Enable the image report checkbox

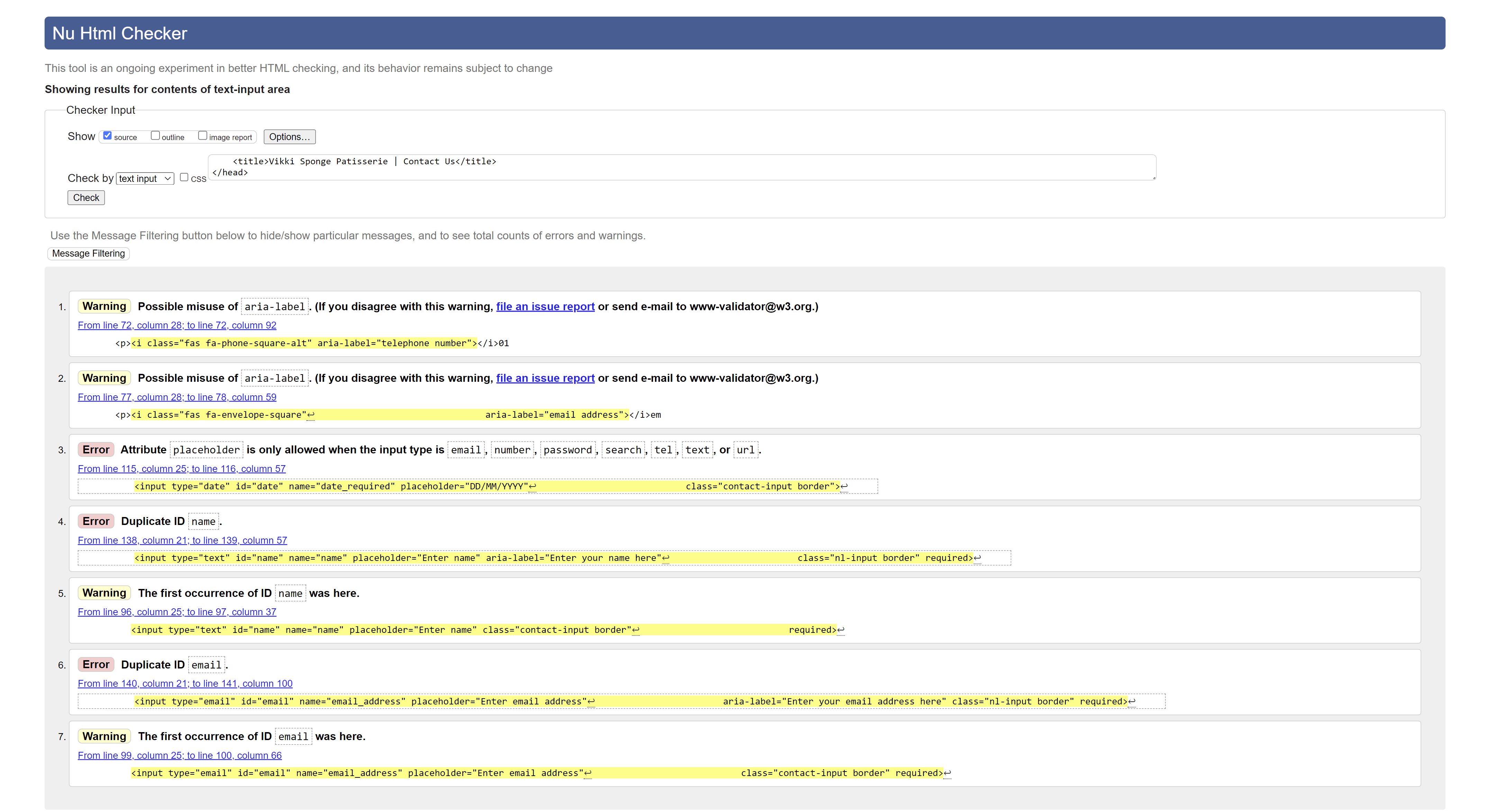(x=202, y=136)
